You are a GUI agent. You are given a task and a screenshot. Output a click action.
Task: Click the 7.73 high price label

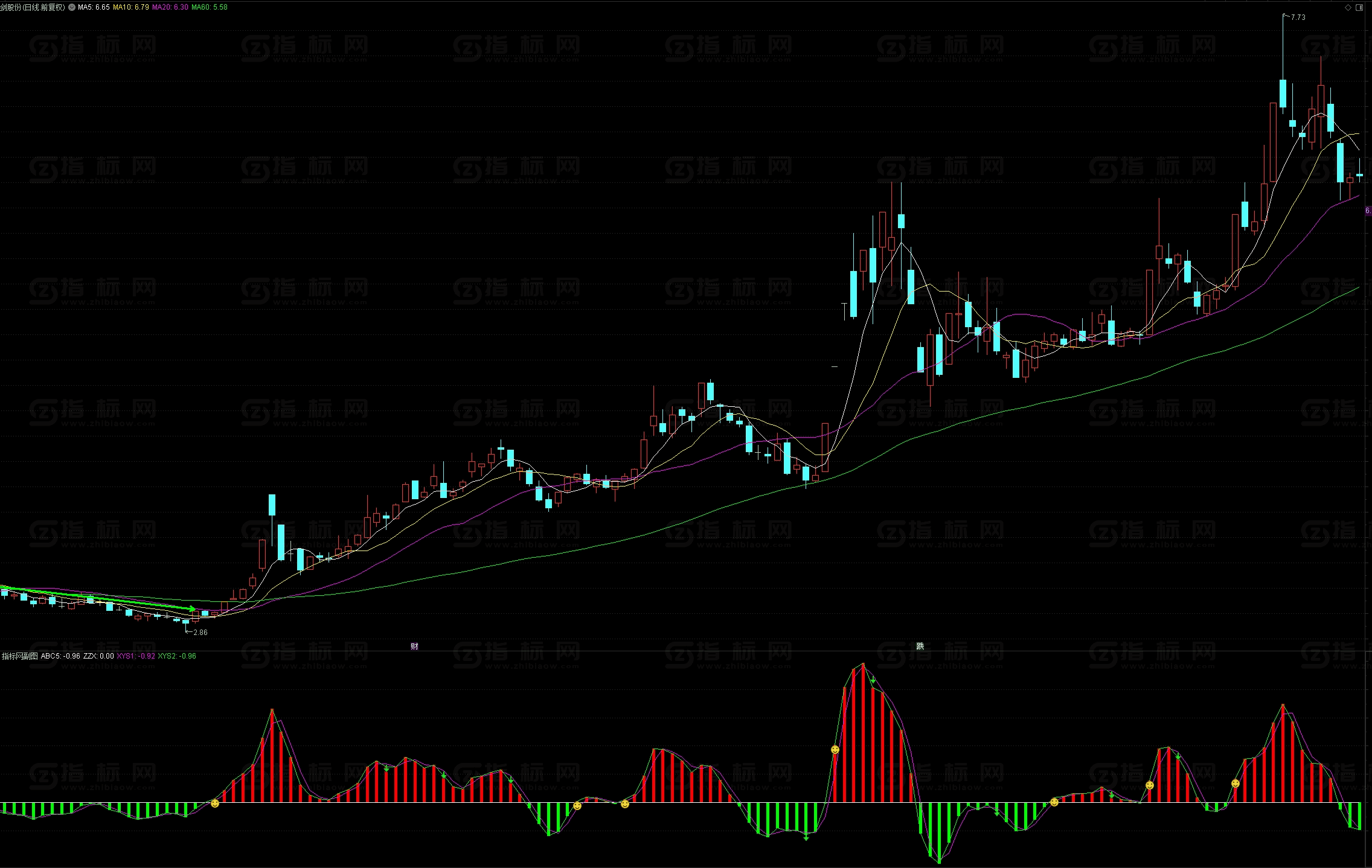click(x=1298, y=18)
